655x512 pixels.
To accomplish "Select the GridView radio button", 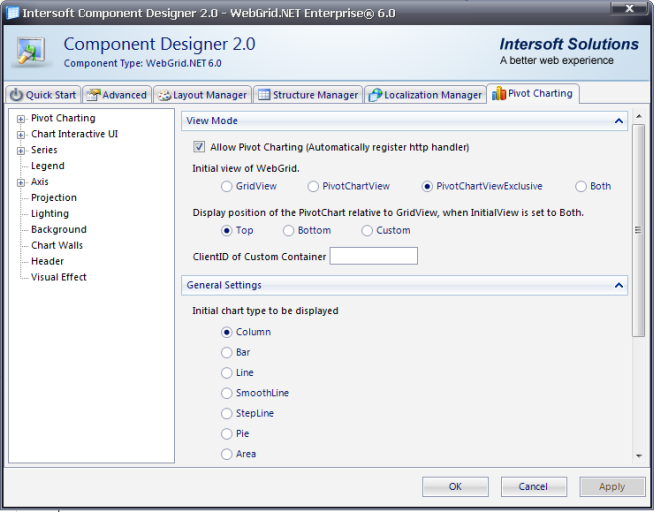I will [x=226, y=186].
